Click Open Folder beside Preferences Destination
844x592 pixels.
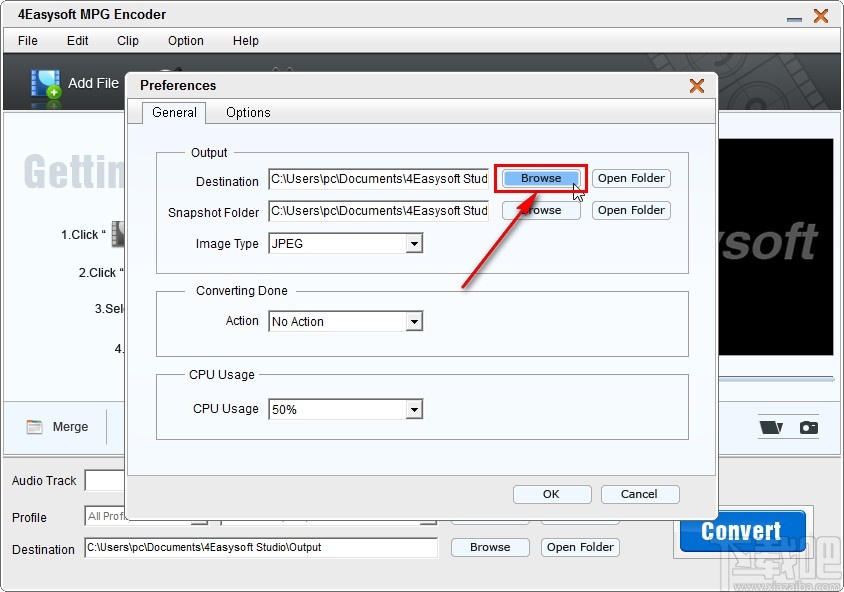click(631, 178)
